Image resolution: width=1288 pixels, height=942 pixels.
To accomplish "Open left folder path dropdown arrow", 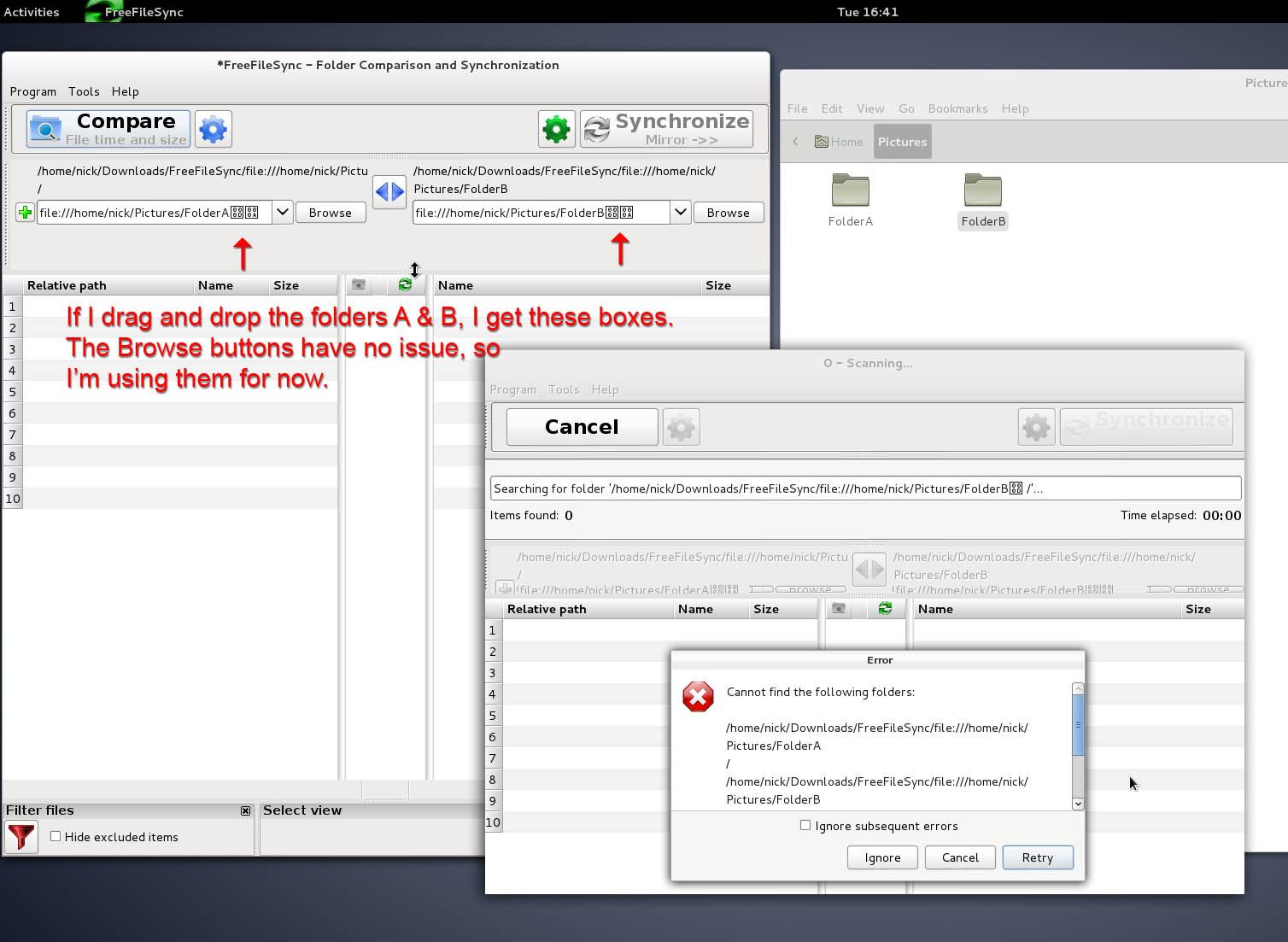I will coord(283,212).
